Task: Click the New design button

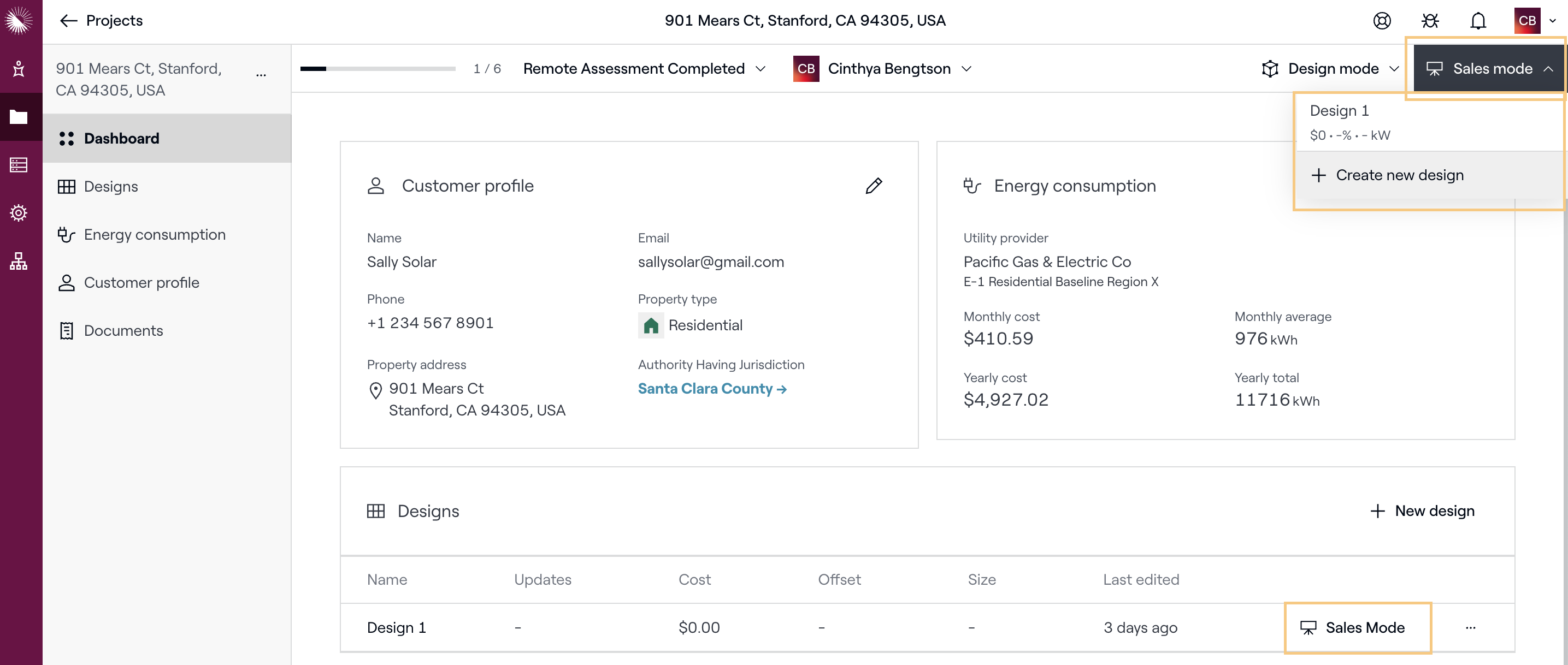Action: coord(1422,510)
